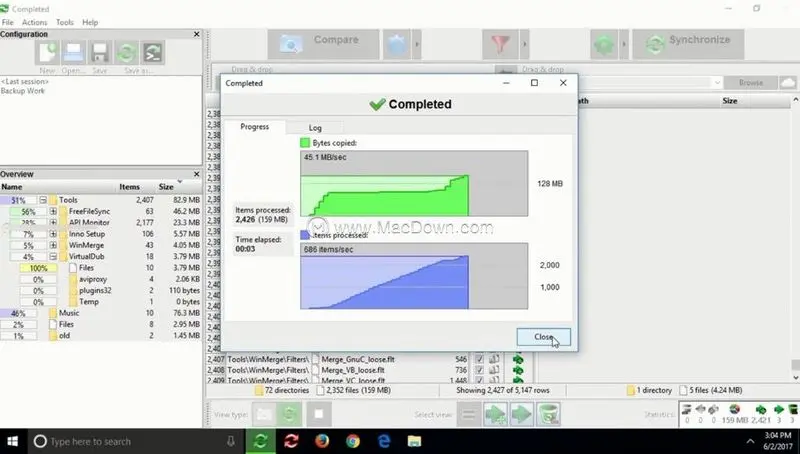Show files to update on right
Screen dimensions: 800x454
point(521,414)
